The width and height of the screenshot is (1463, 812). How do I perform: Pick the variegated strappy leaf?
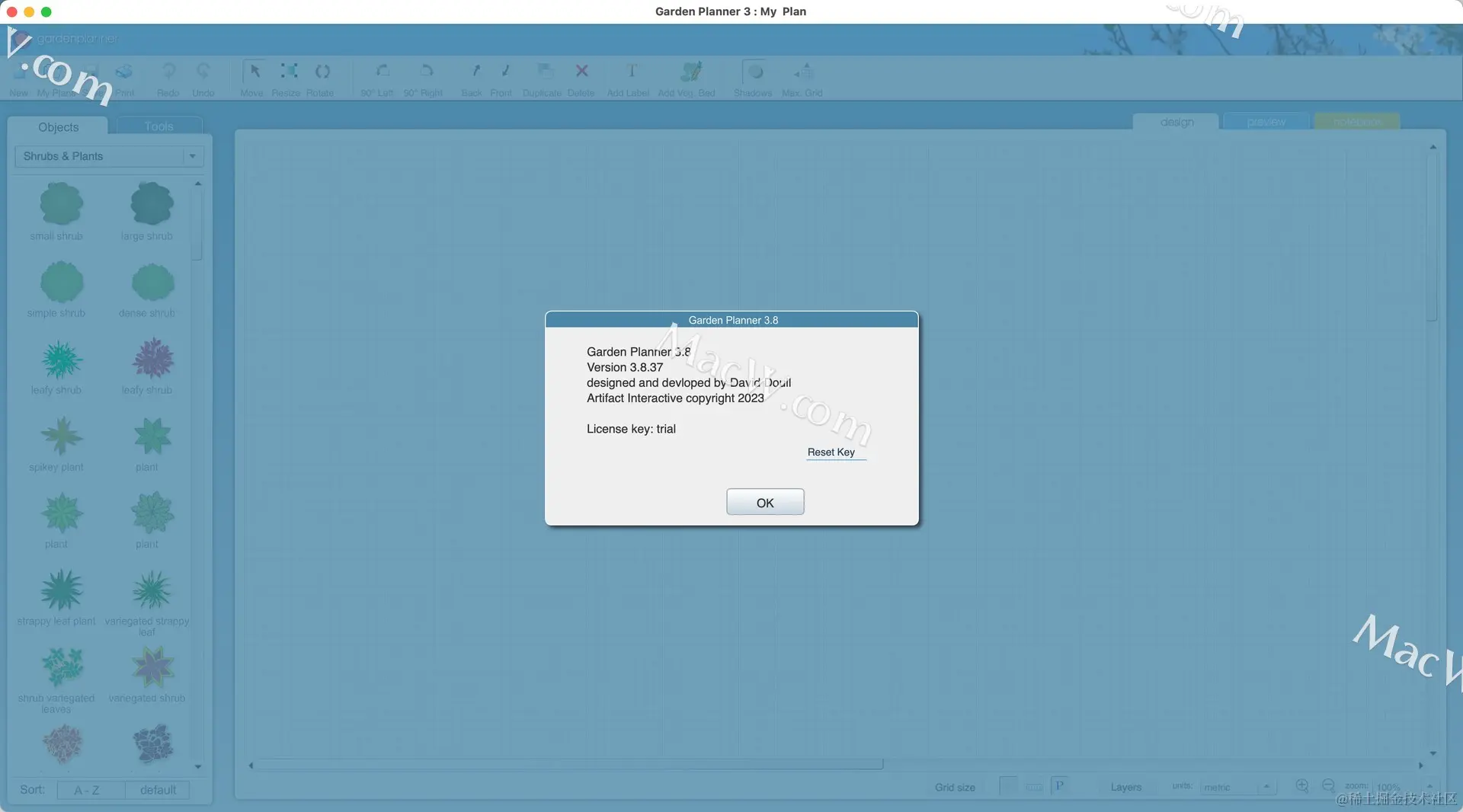(x=152, y=590)
